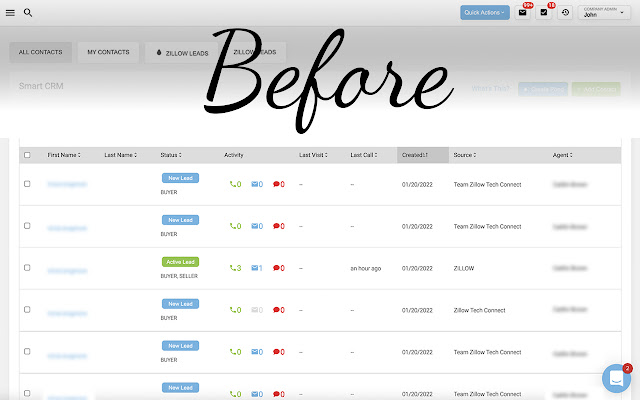Screen dimensions: 640x400
Task: Click the Activity column header
Action: pos(233,155)
